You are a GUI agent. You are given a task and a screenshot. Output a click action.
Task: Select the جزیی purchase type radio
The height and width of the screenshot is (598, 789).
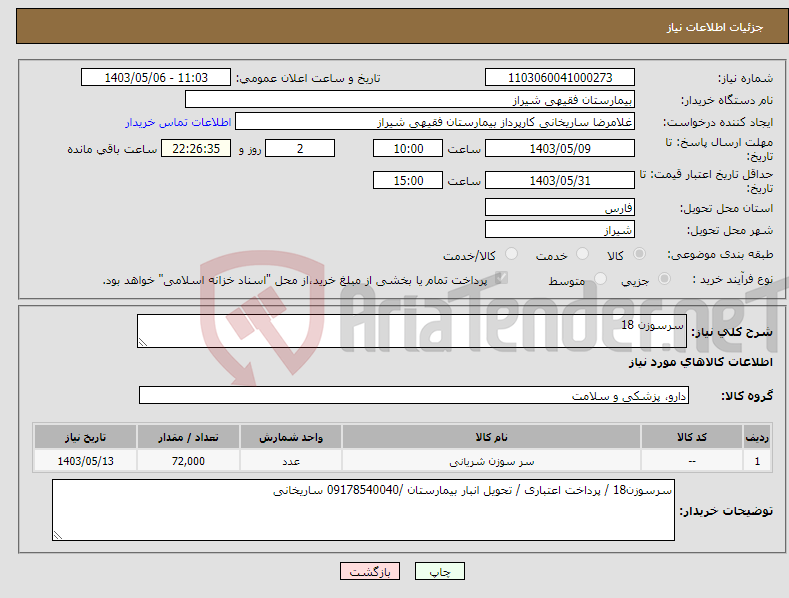click(664, 279)
